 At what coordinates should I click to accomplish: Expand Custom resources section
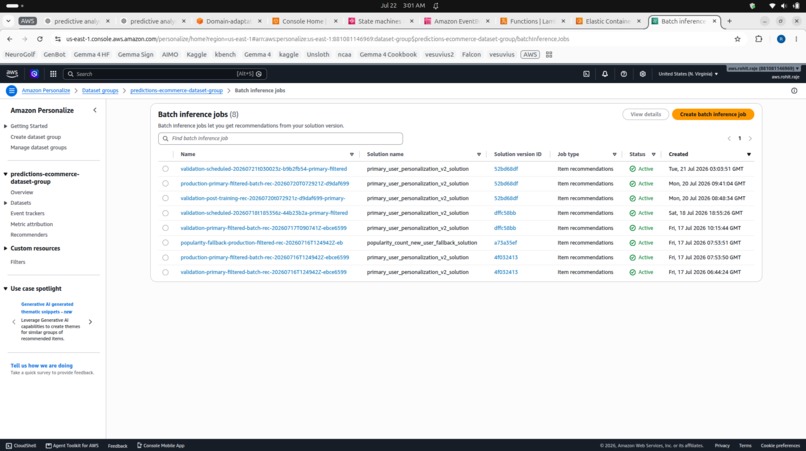tap(6, 248)
